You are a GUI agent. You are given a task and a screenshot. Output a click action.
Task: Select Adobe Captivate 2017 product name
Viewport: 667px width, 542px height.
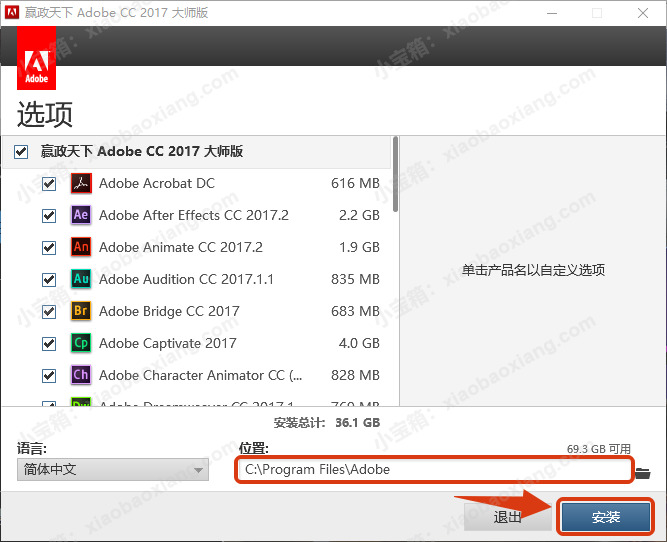click(x=168, y=344)
